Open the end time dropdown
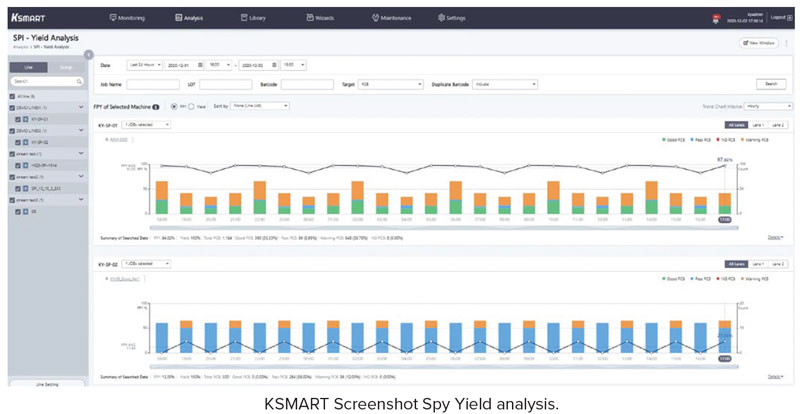 pyautogui.click(x=293, y=65)
